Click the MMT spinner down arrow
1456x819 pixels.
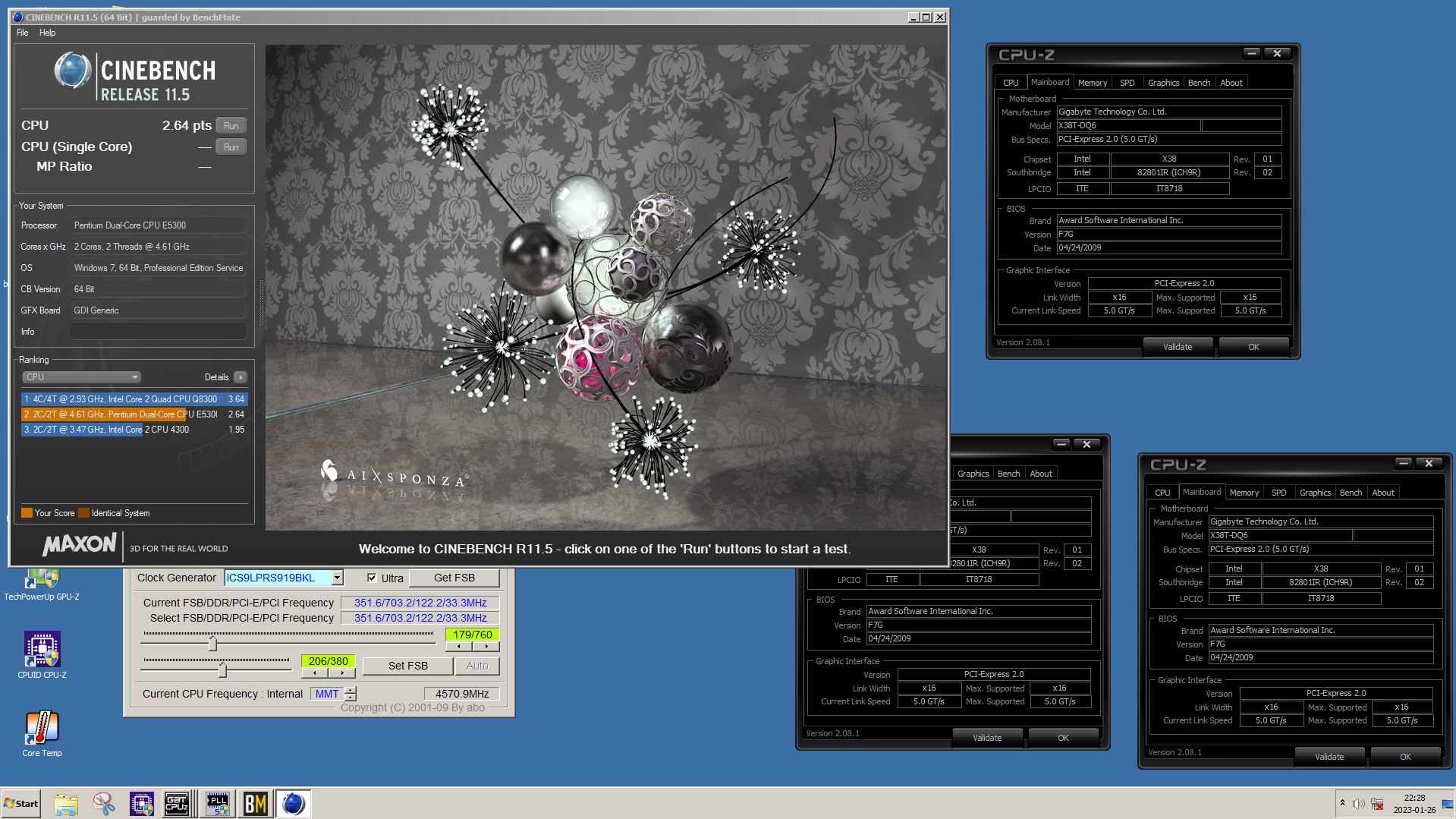[350, 698]
